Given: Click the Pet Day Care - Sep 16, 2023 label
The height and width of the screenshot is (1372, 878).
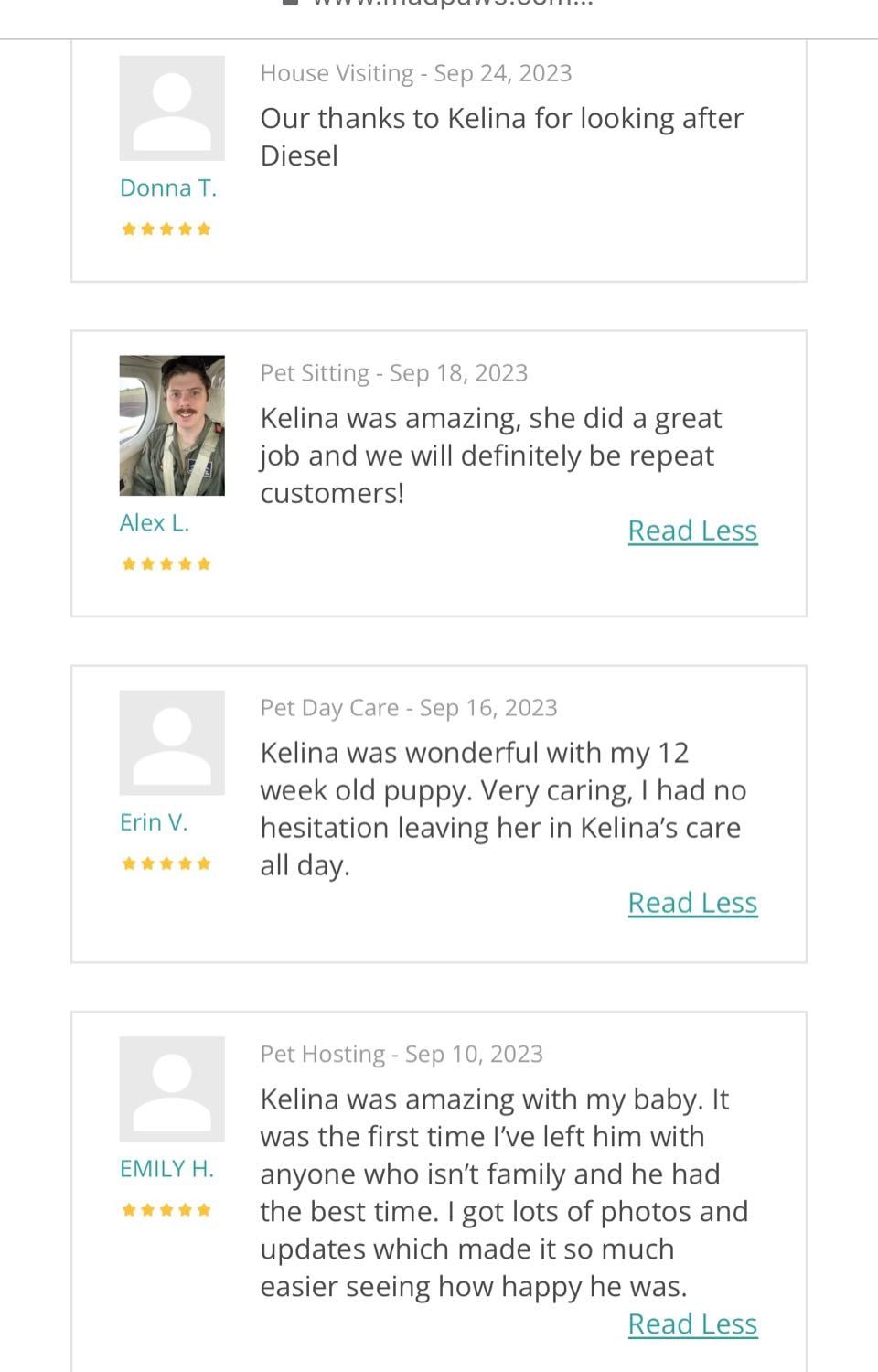Looking at the screenshot, I should pos(409,708).
